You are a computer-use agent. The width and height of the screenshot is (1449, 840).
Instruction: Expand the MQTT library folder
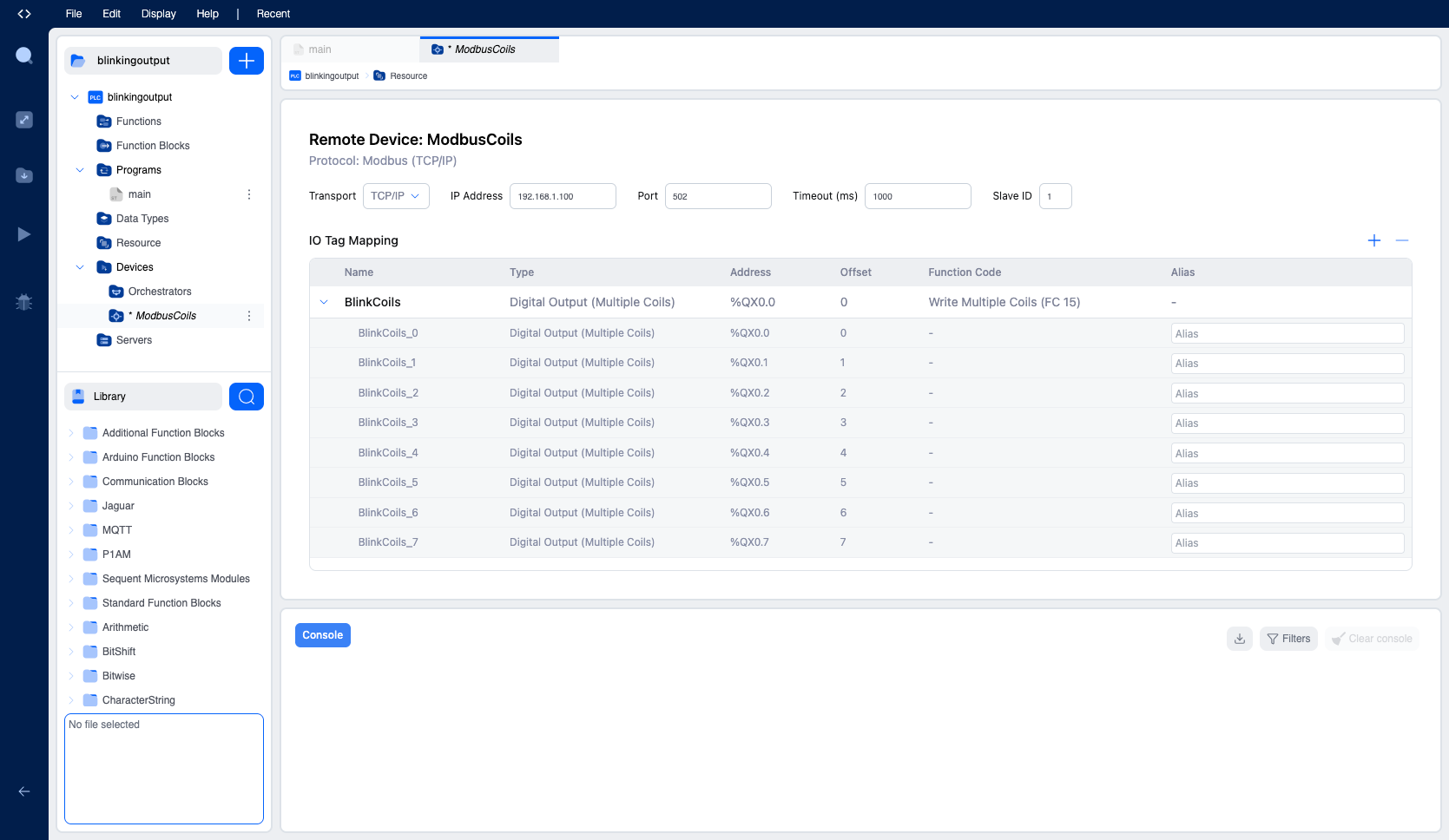point(71,530)
